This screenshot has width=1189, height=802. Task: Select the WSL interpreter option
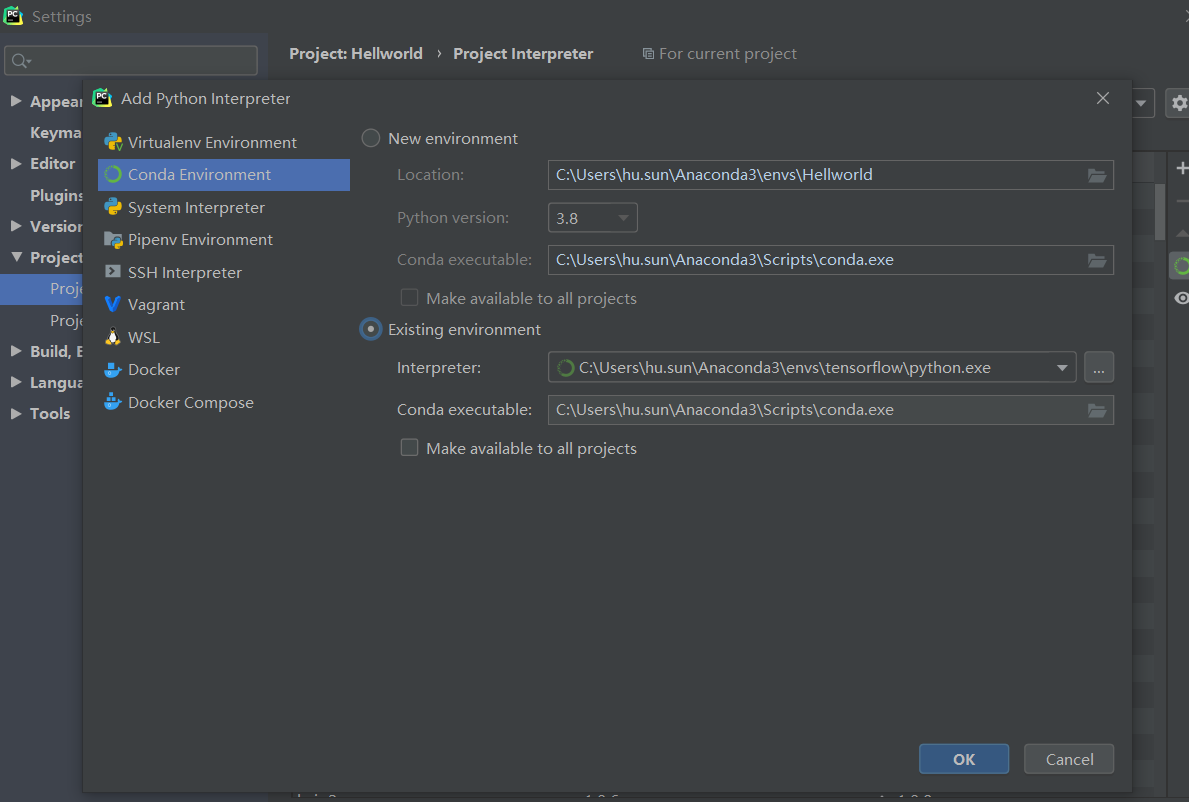[142, 337]
